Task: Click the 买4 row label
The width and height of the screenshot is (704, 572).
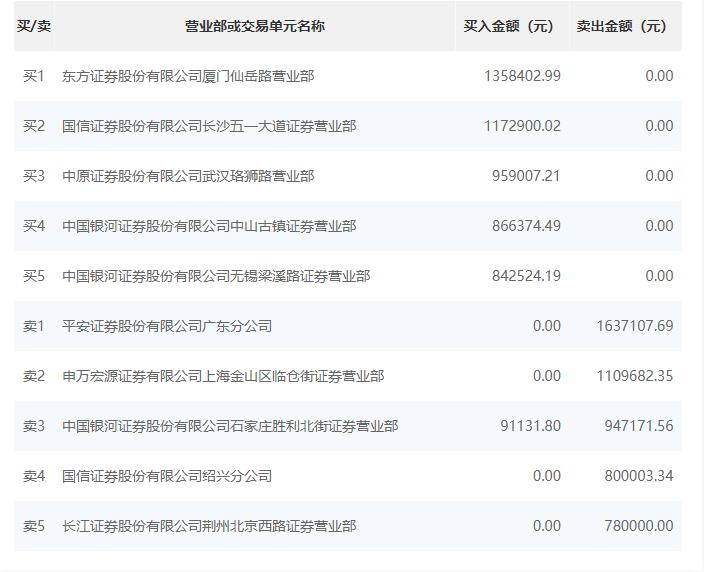Action: [x=34, y=225]
